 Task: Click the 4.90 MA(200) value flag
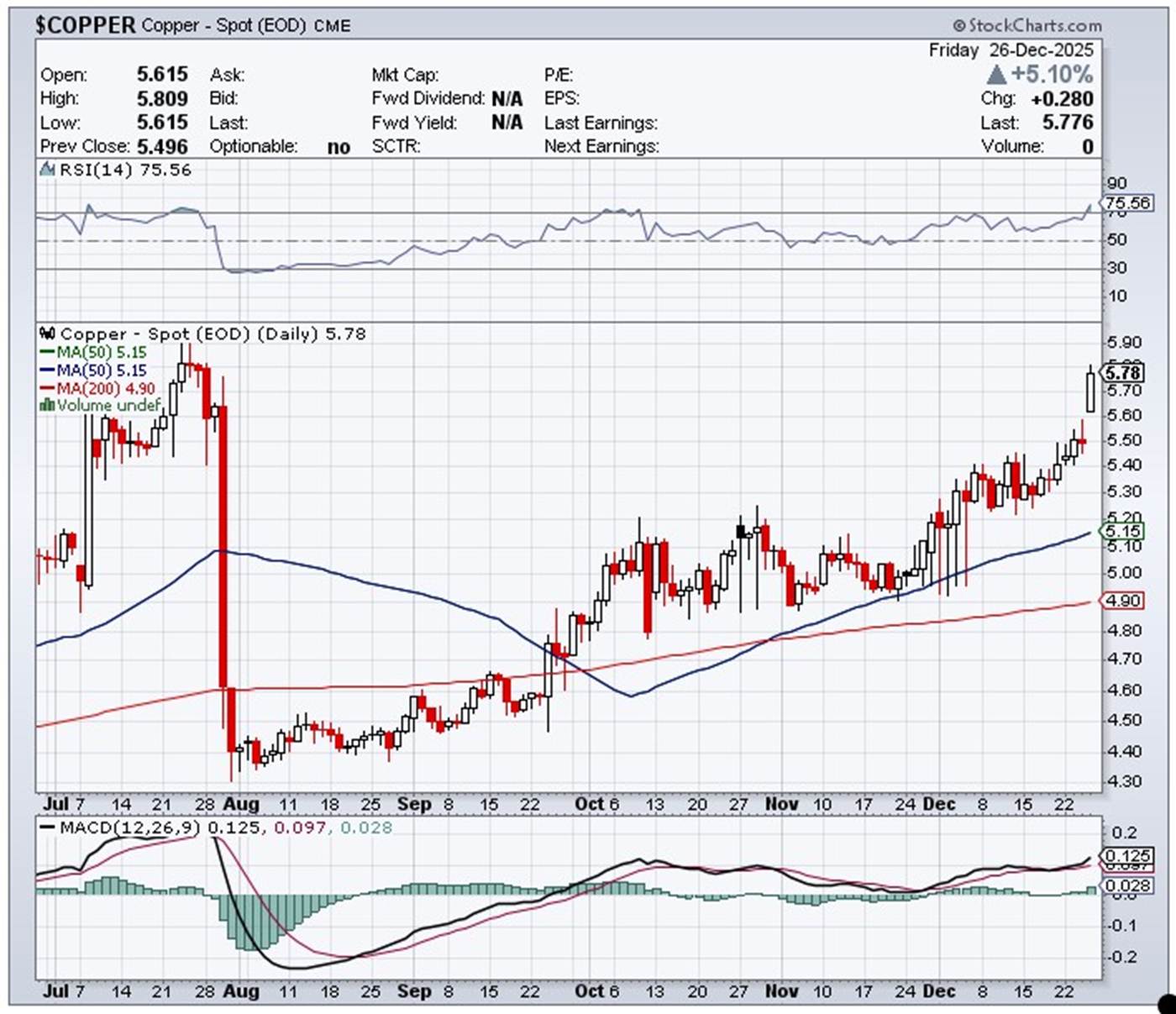click(x=1122, y=601)
